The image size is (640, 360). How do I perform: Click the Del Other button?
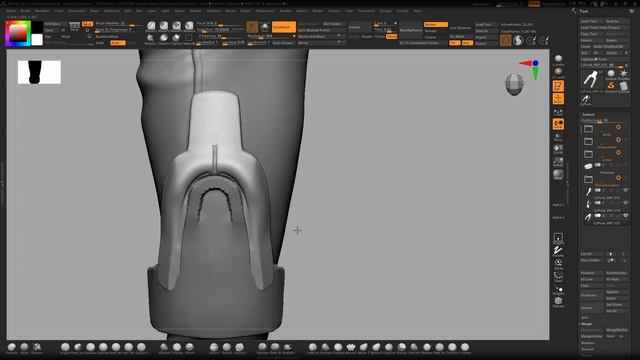click(x=616, y=304)
